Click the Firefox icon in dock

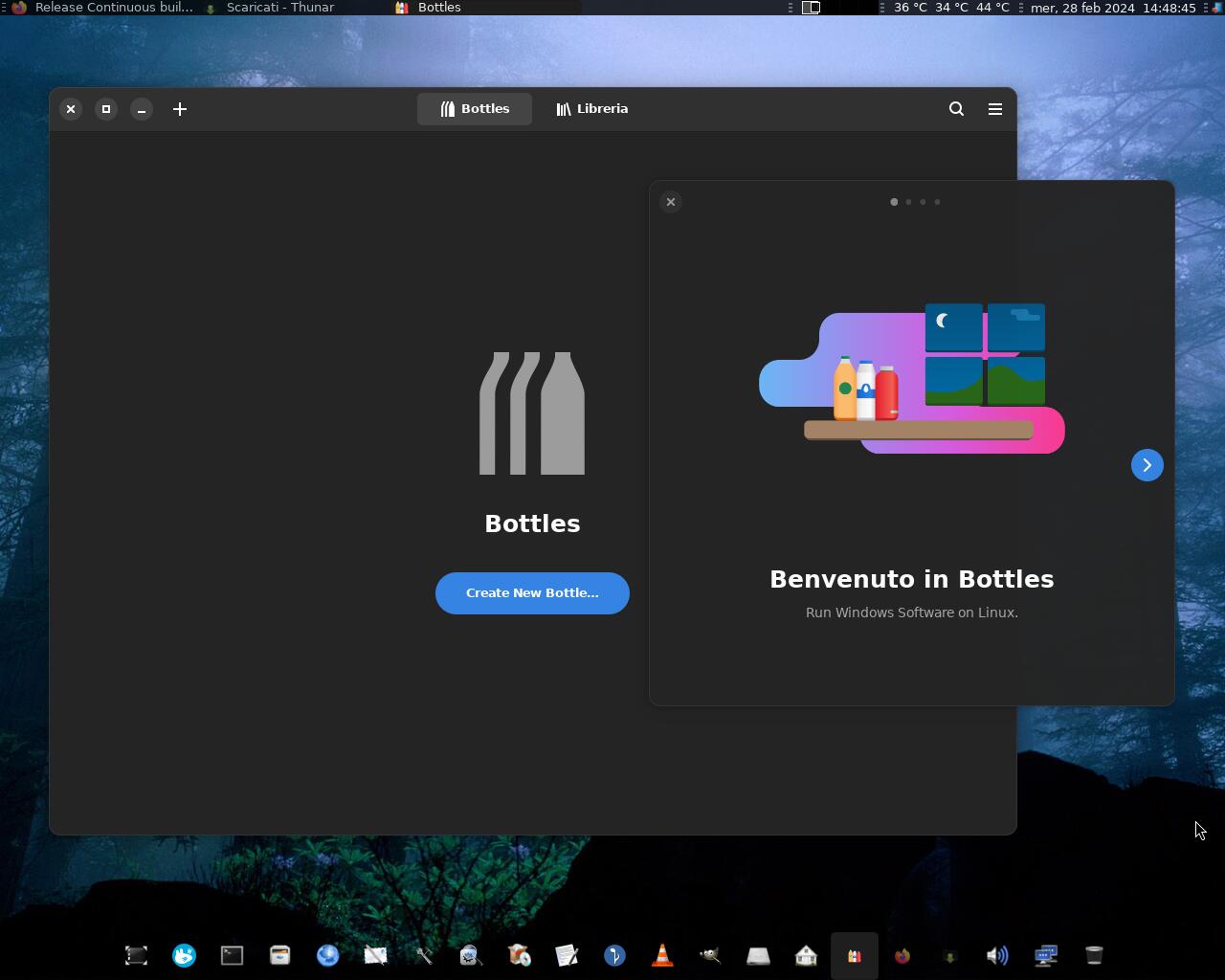click(x=902, y=955)
